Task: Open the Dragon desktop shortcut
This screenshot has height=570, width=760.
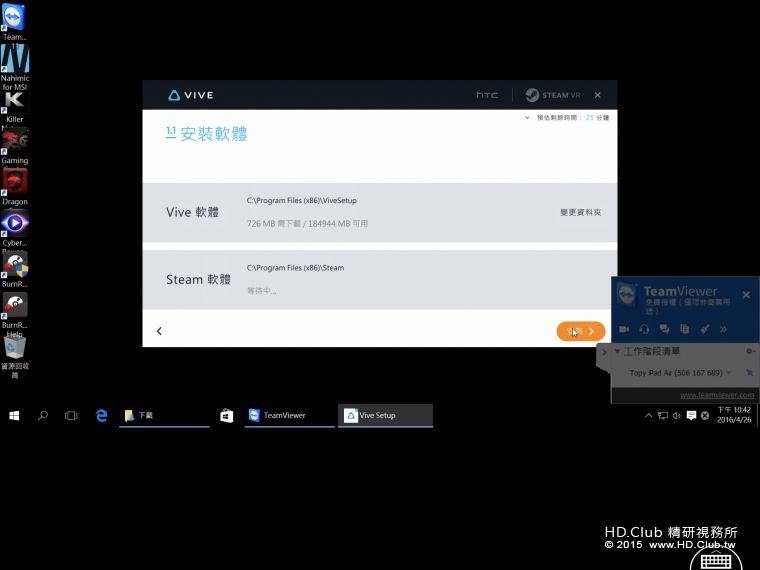Action: [x=15, y=187]
